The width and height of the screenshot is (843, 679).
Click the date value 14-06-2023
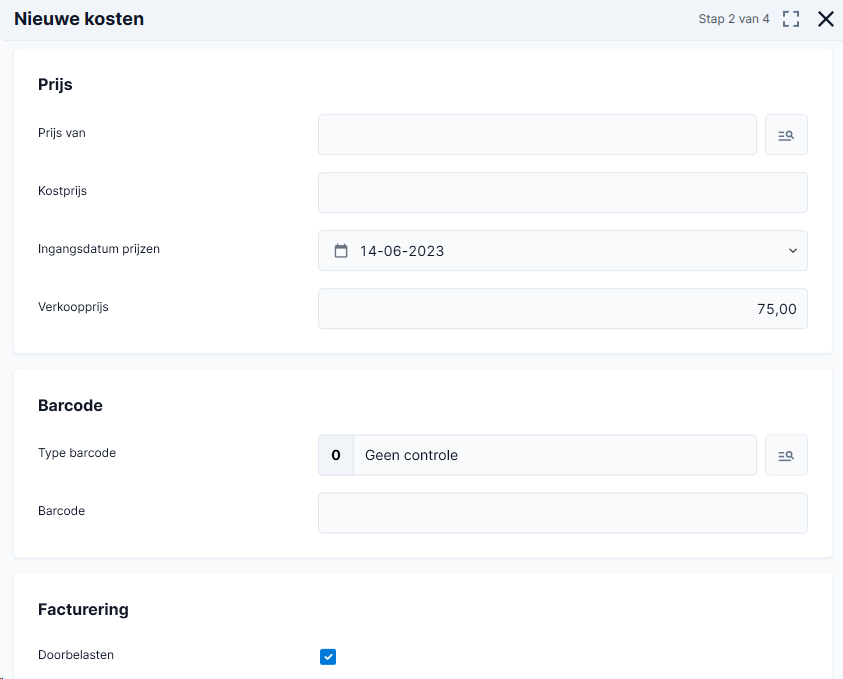click(402, 251)
